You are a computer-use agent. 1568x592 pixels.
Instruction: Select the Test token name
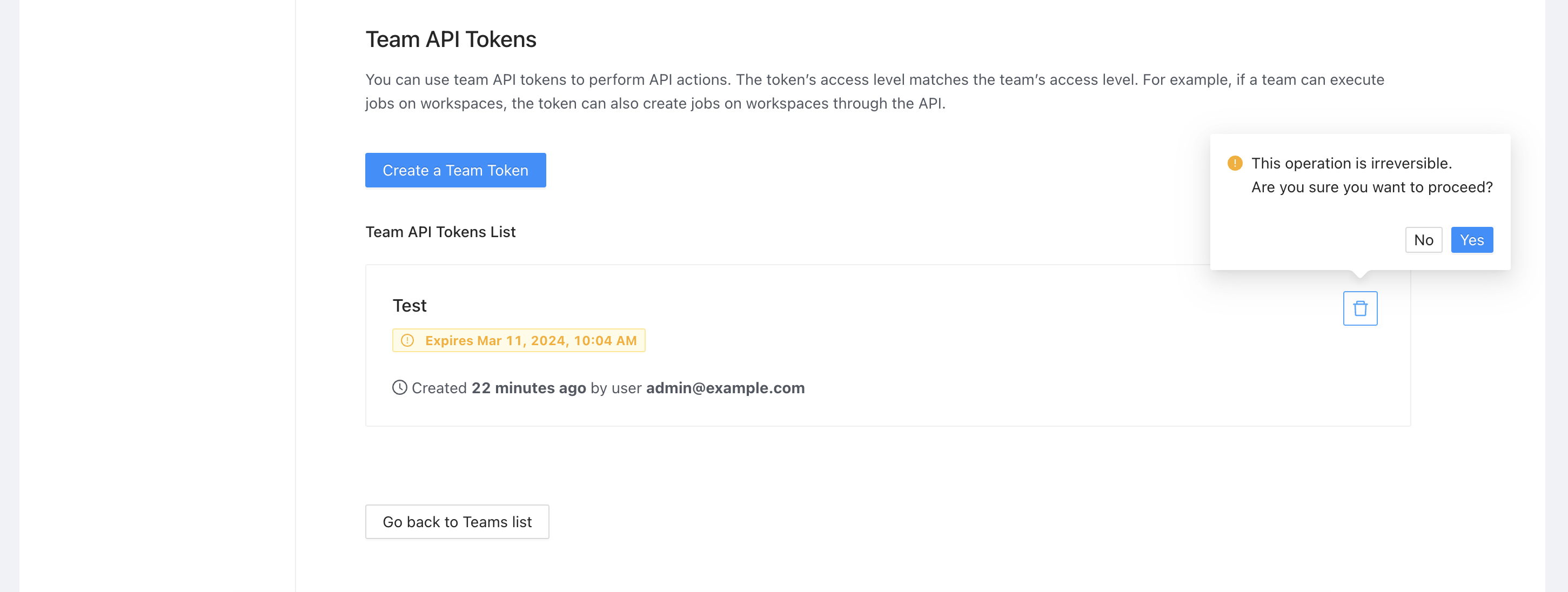[x=409, y=305]
